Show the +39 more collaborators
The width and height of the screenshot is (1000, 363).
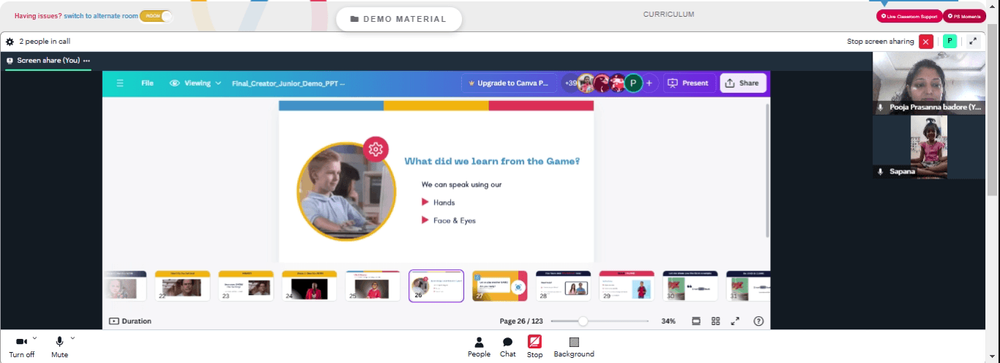(x=570, y=83)
